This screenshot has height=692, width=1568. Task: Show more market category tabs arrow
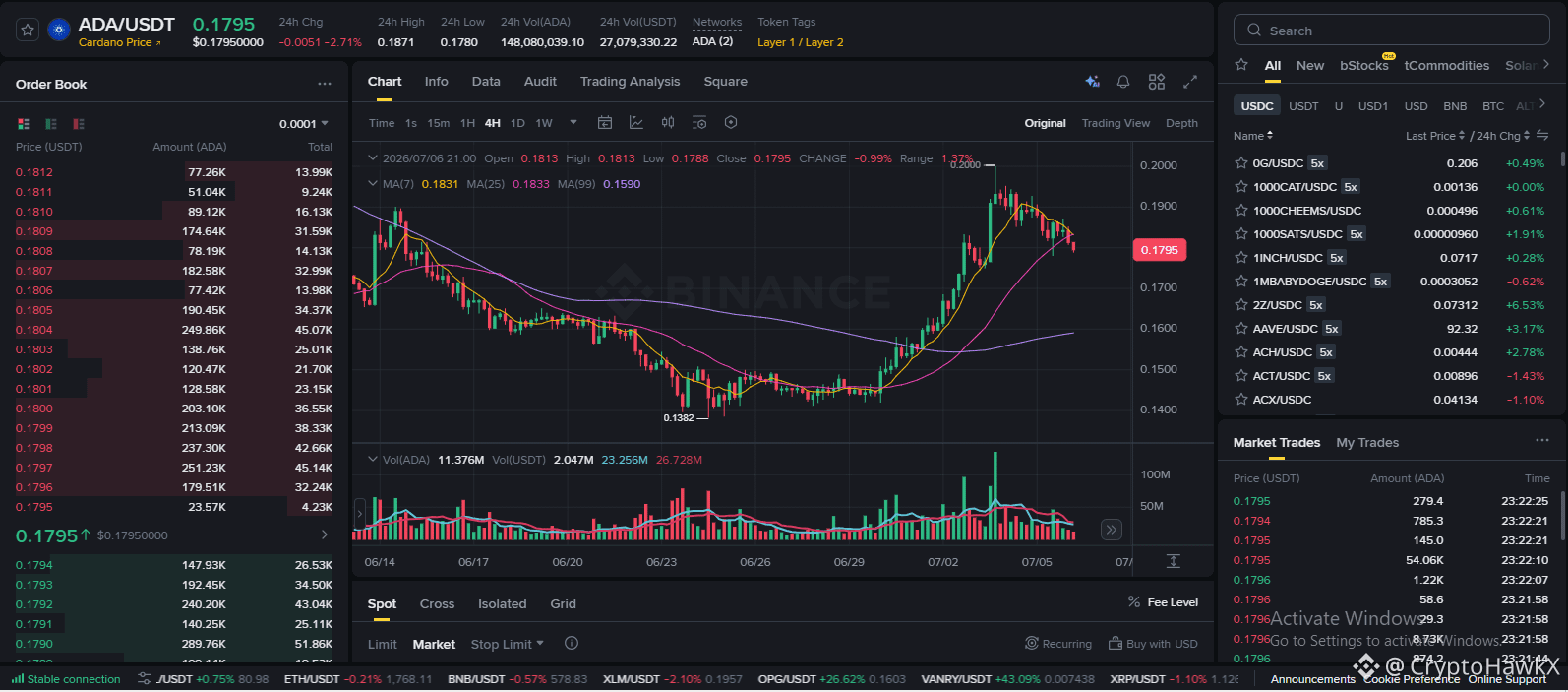[1546, 64]
